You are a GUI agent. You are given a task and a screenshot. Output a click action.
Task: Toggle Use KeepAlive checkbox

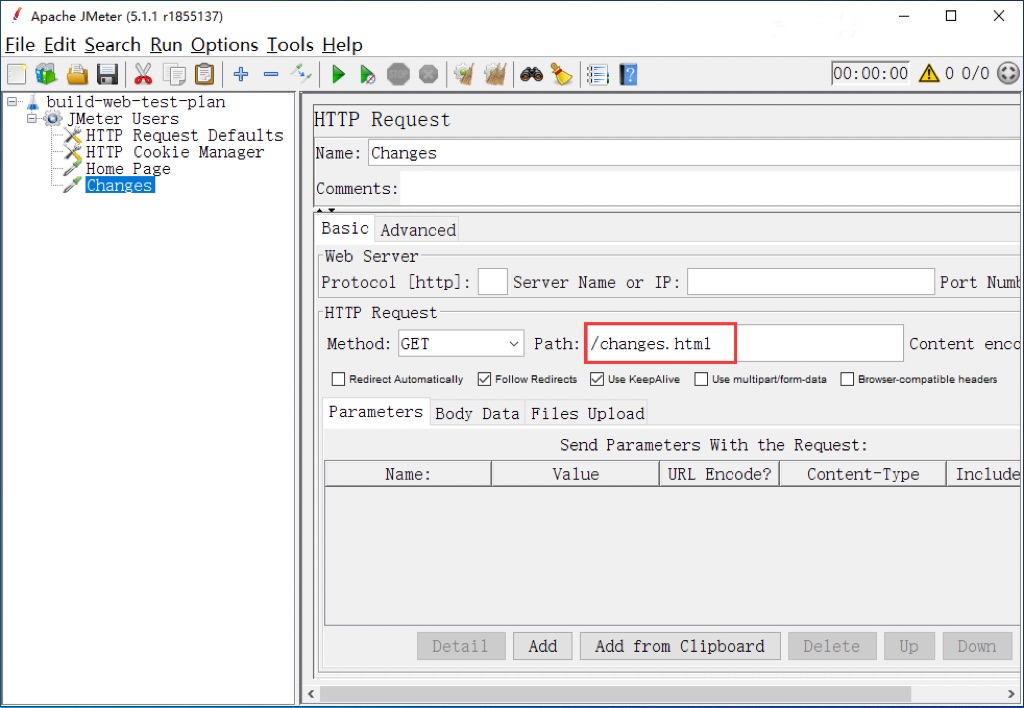coord(597,379)
